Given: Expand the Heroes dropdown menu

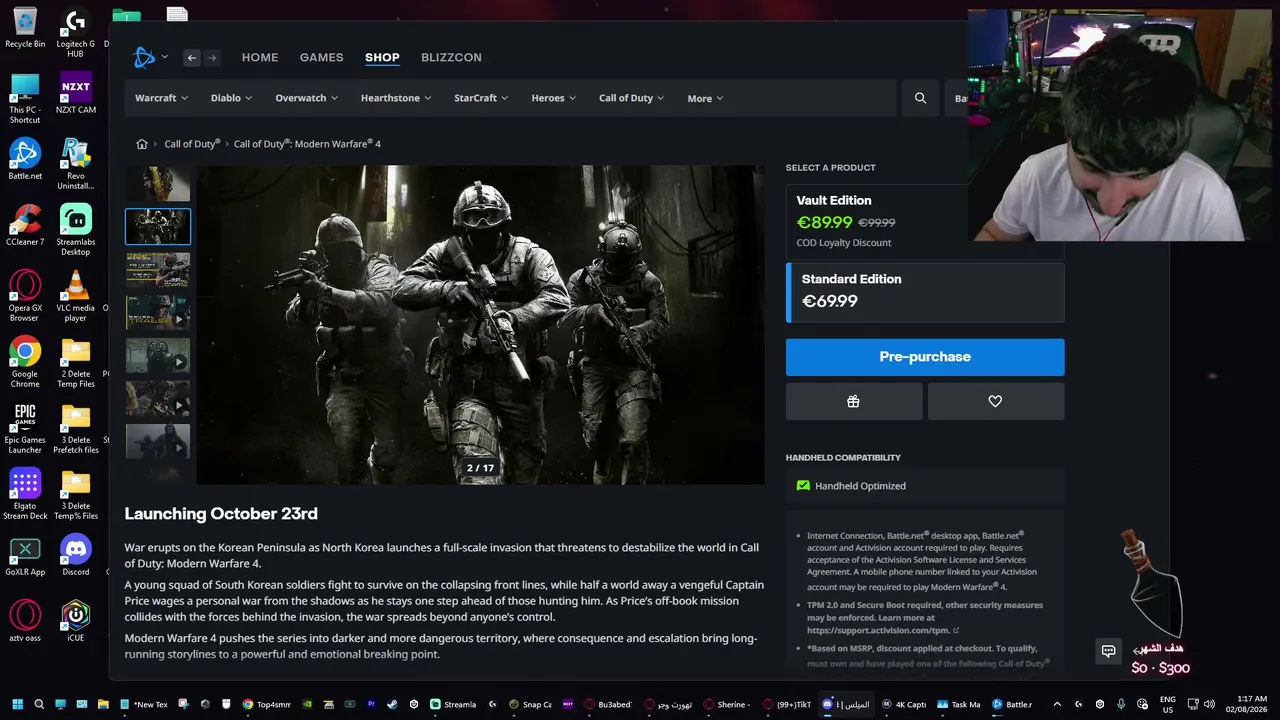Looking at the screenshot, I should [554, 98].
